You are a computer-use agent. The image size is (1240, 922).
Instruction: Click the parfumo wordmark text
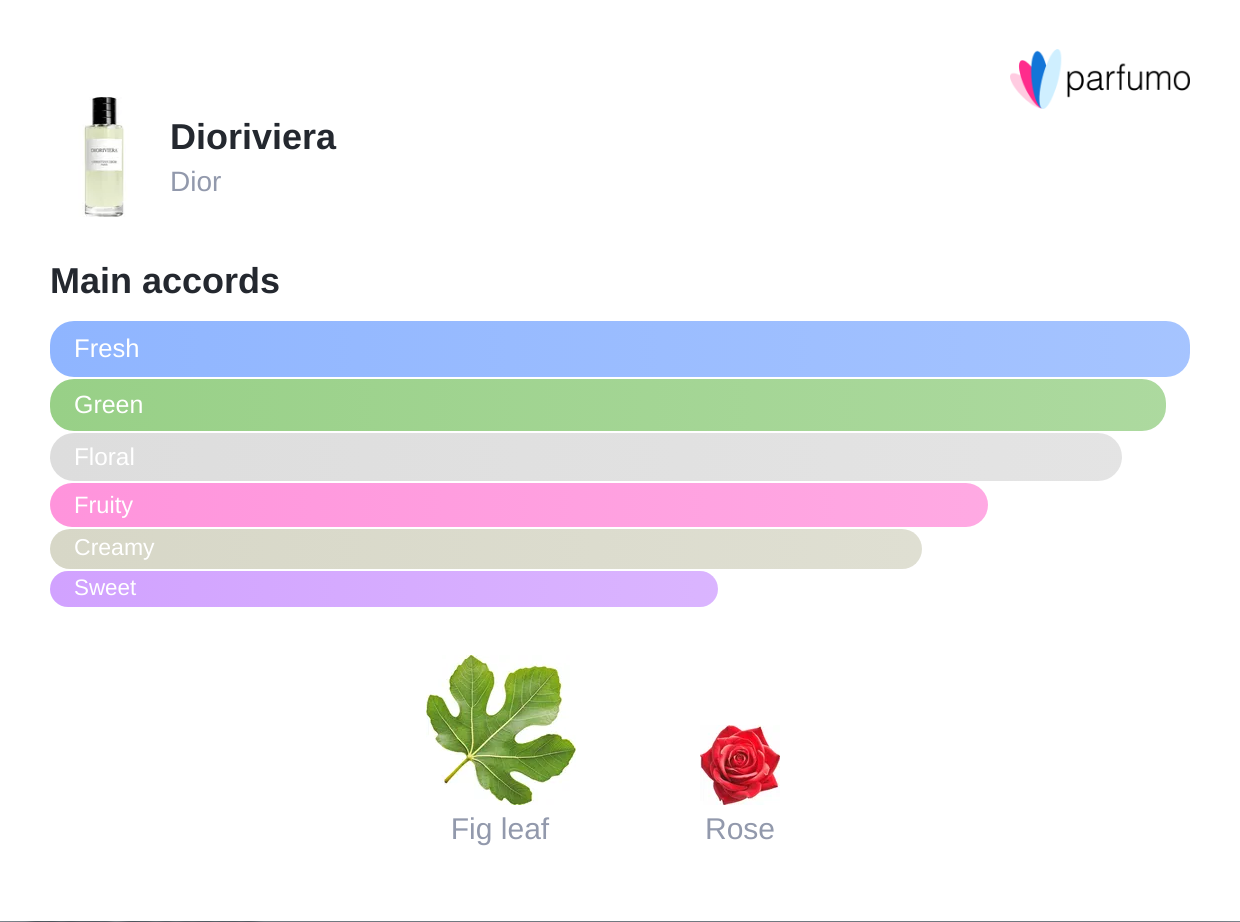point(1128,79)
